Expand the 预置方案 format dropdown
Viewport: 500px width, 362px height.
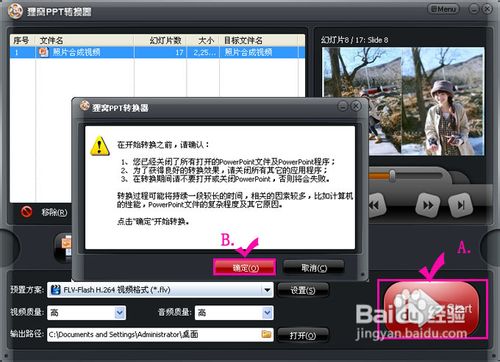pos(267,290)
